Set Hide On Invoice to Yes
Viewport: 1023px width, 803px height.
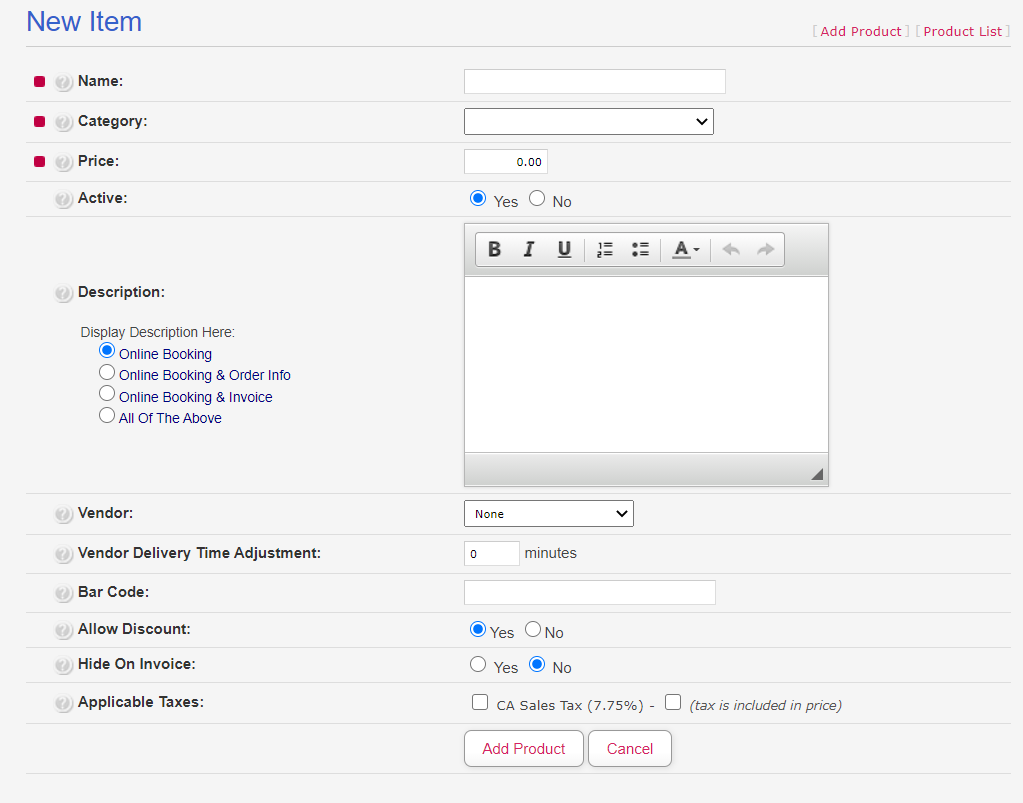click(478, 664)
